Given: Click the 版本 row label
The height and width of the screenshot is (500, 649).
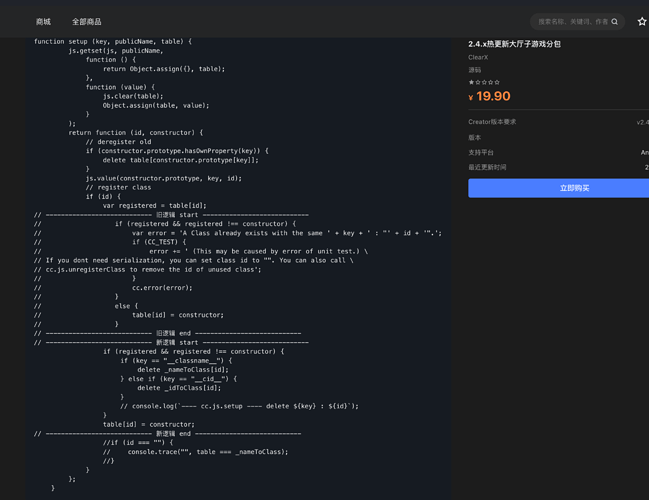Looking at the screenshot, I should click(x=474, y=137).
